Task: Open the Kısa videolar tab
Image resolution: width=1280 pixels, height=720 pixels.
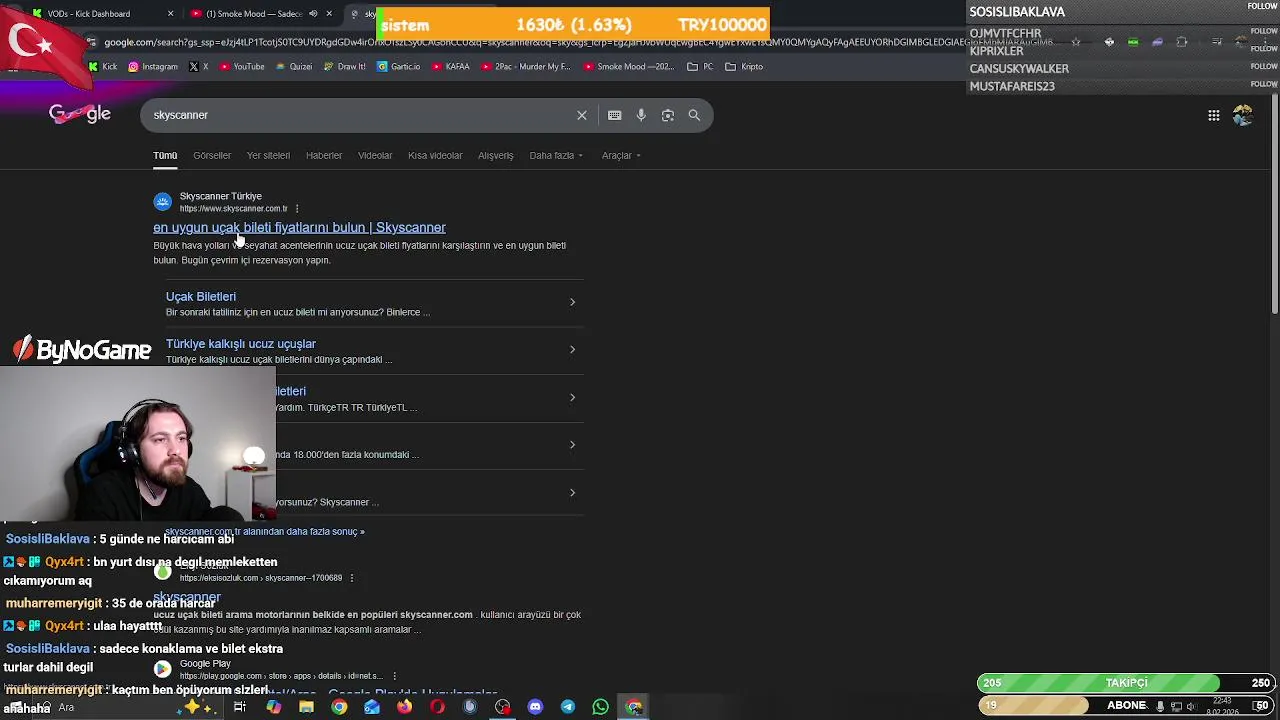Action: point(435,155)
